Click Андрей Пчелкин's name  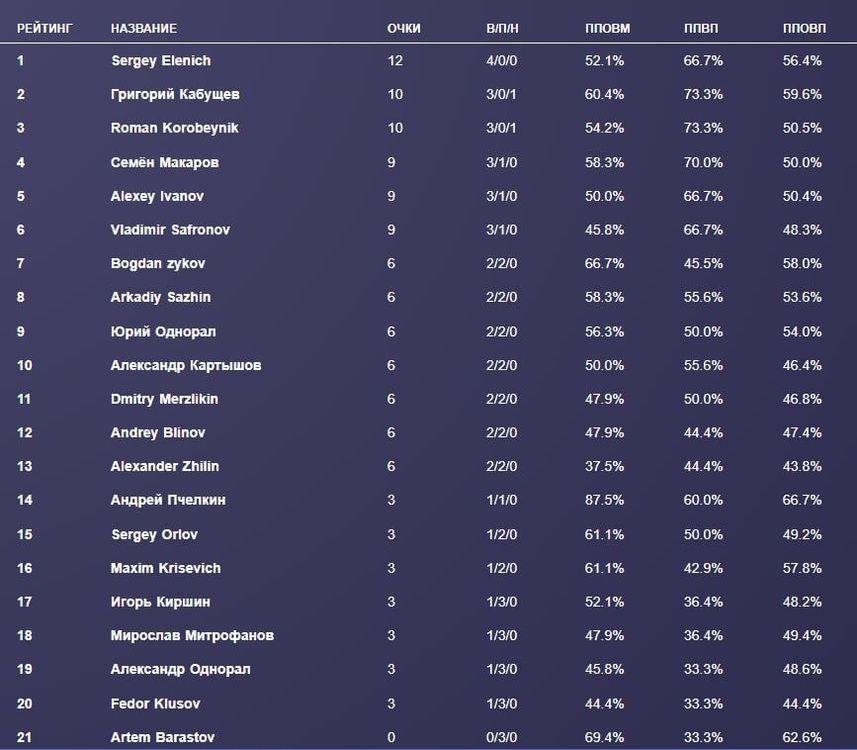[x=168, y=500]
